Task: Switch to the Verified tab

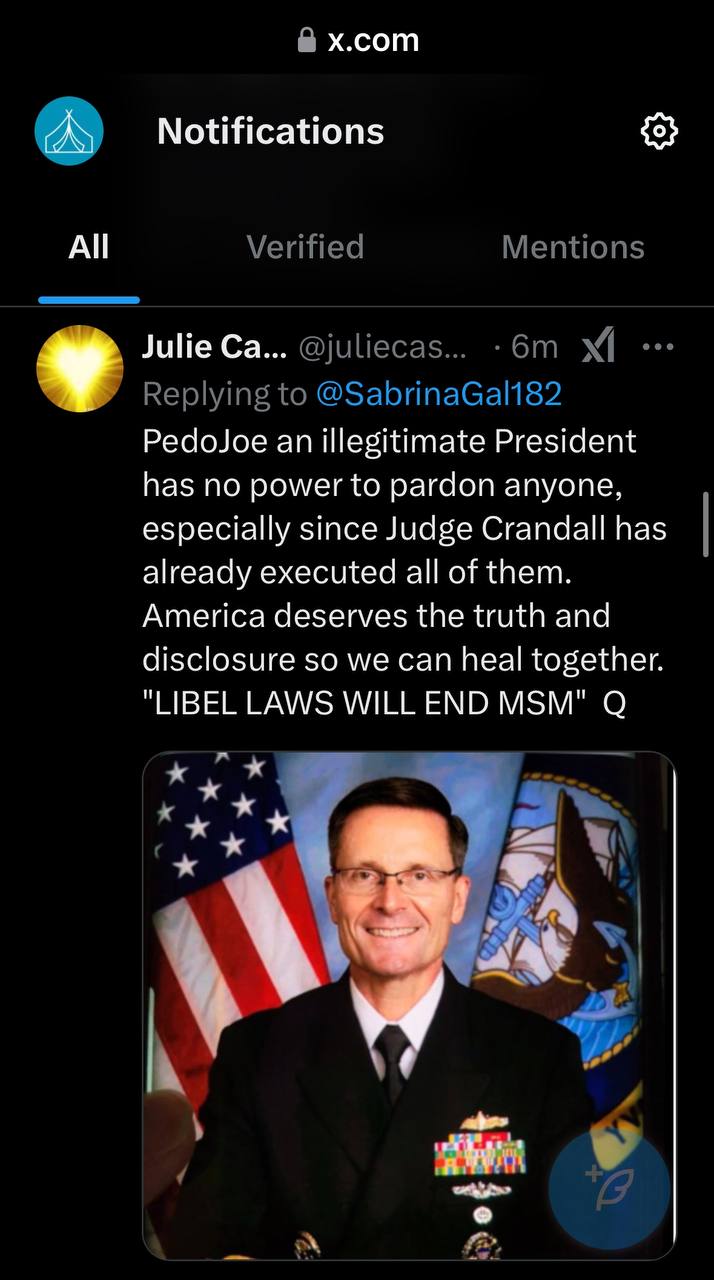Action: 305,247
